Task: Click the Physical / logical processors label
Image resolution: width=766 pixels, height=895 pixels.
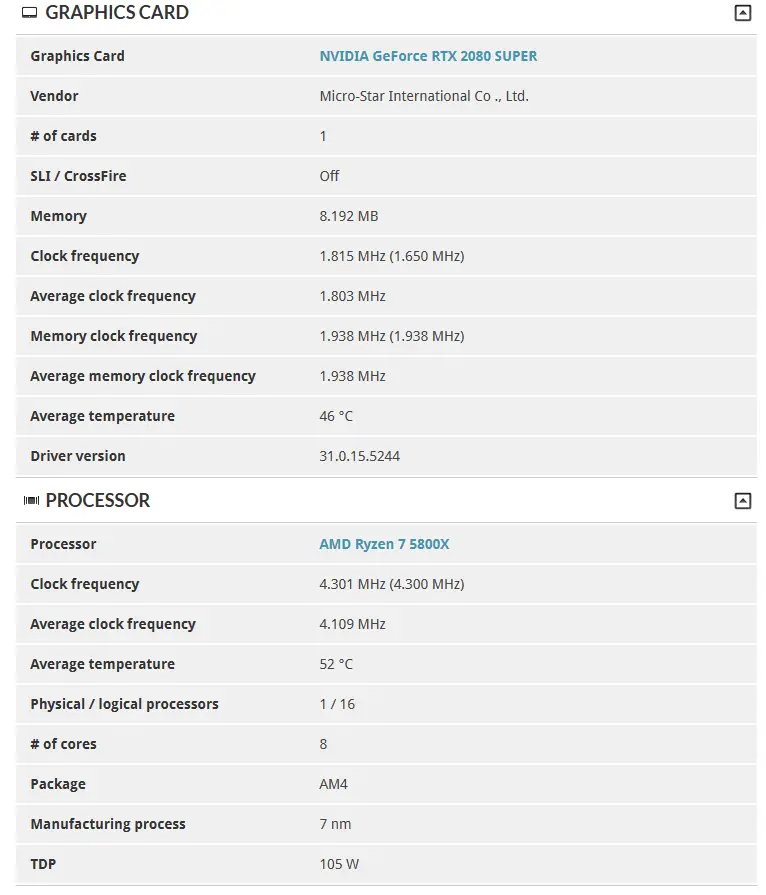Action: coord(124,704)
